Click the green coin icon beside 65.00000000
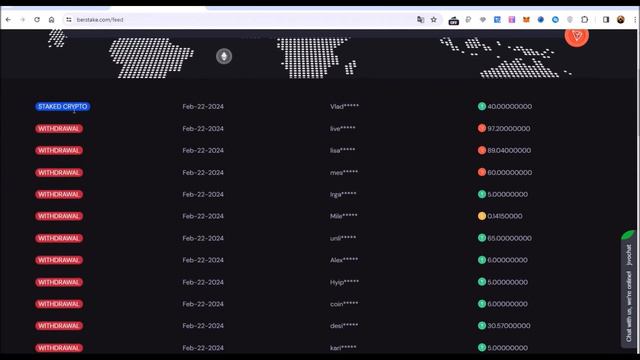Screen dimensions: 640x360 tap(482, 238)
